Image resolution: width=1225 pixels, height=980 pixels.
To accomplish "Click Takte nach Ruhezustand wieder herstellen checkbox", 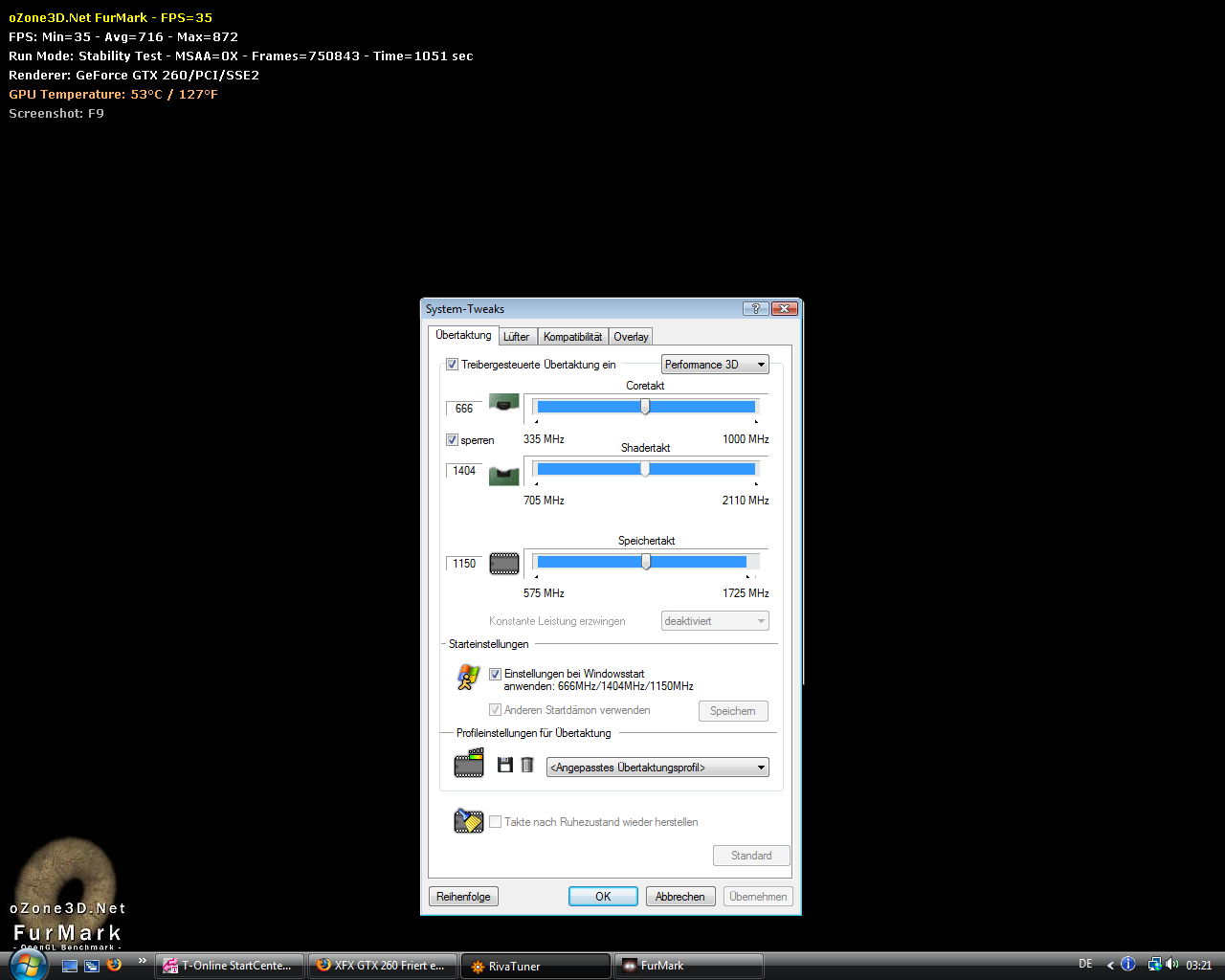I will (x=495, y=822).
